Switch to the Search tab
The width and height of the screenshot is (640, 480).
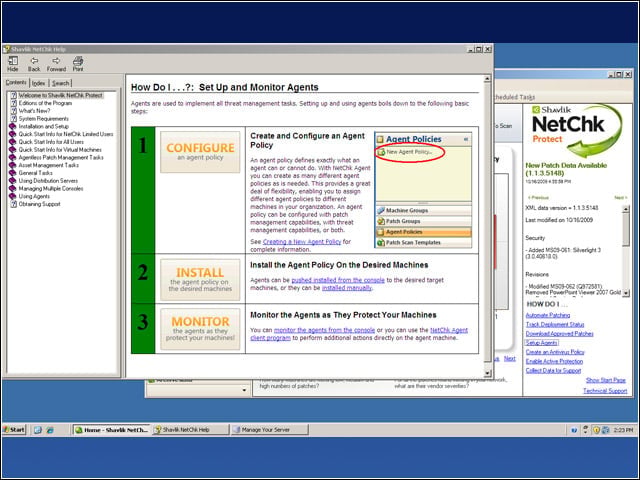pos(60,83)
